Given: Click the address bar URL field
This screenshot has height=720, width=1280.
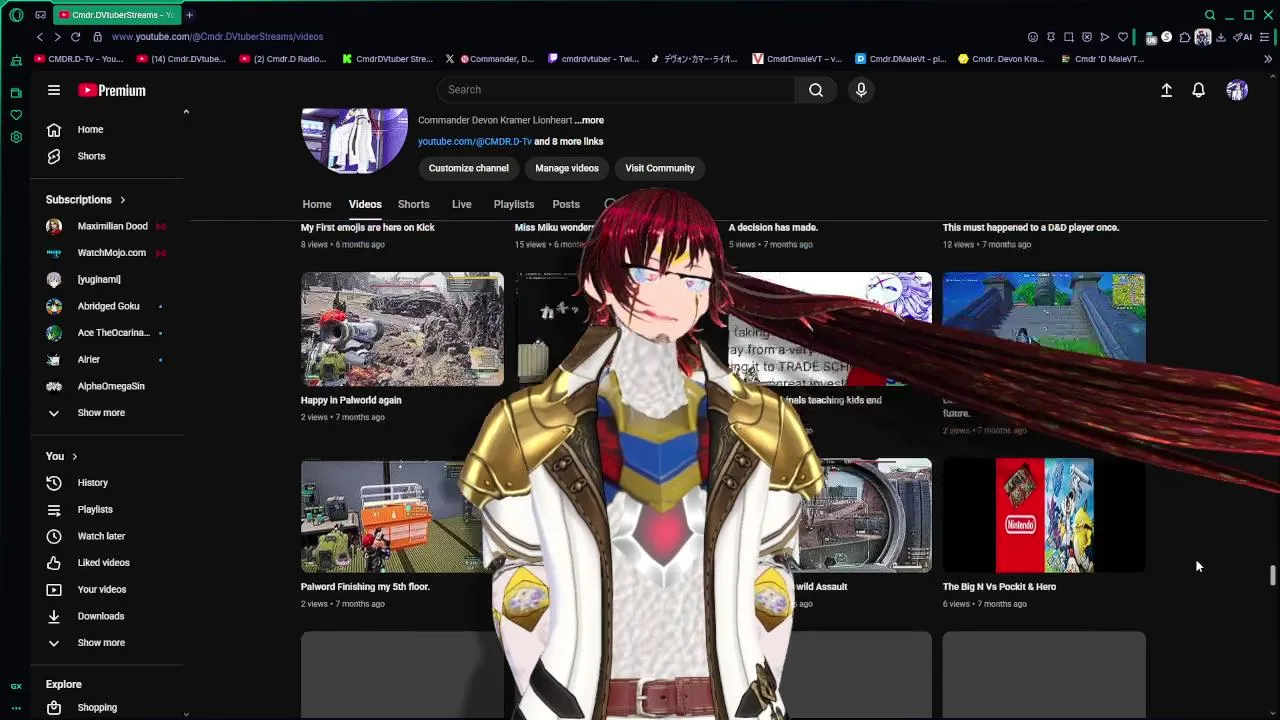Looking at the screenshot, I should [217, 37].
